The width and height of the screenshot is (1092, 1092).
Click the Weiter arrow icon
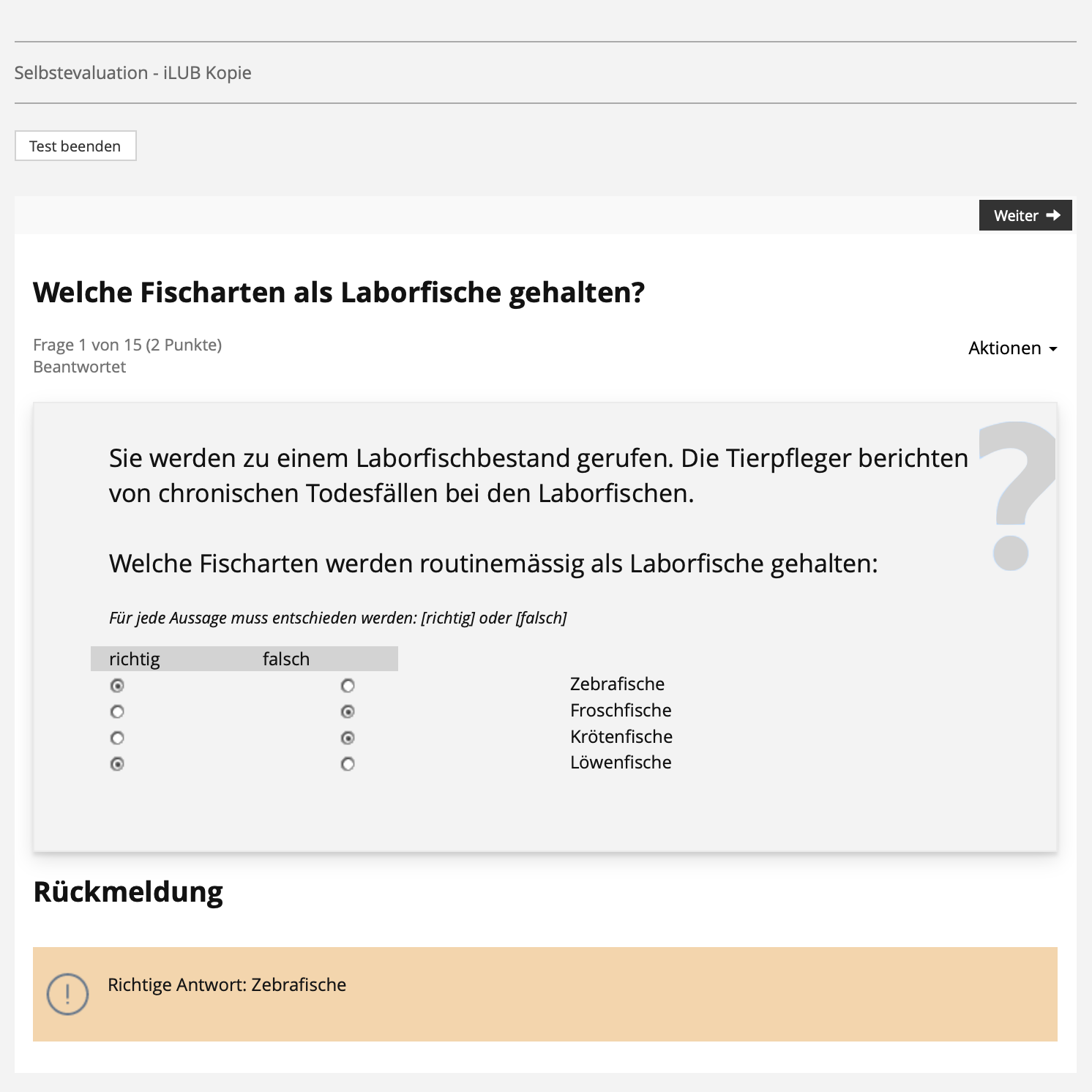[x=1053, y=215]
